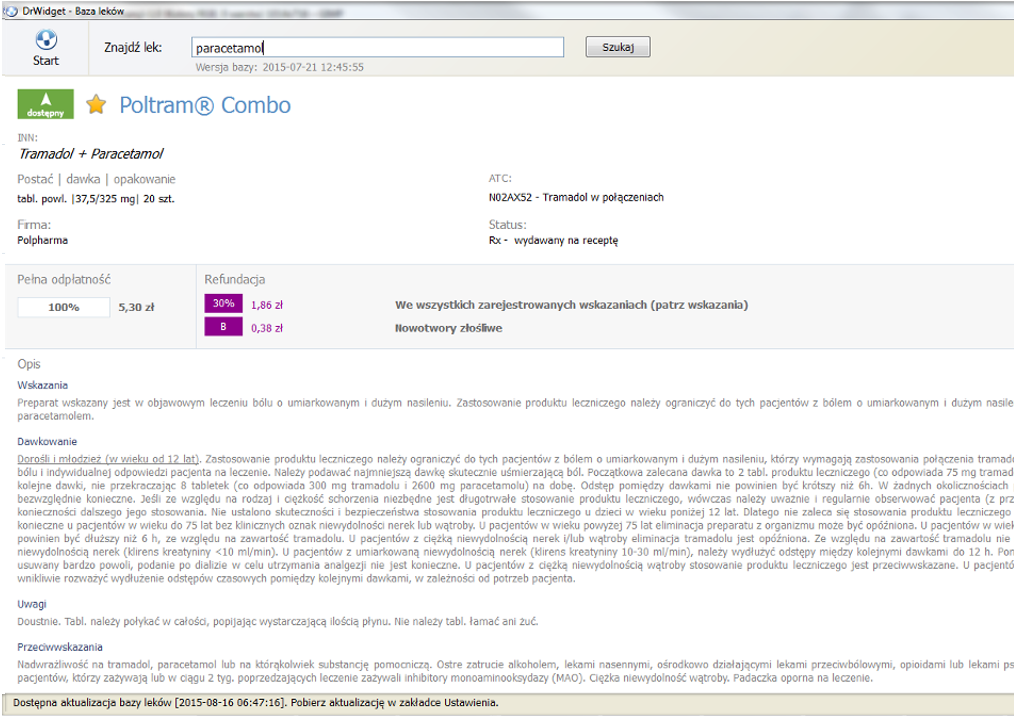The image size is (1014, 716).
Task: Click the Polpharma company name
Action: coord(43,240)
